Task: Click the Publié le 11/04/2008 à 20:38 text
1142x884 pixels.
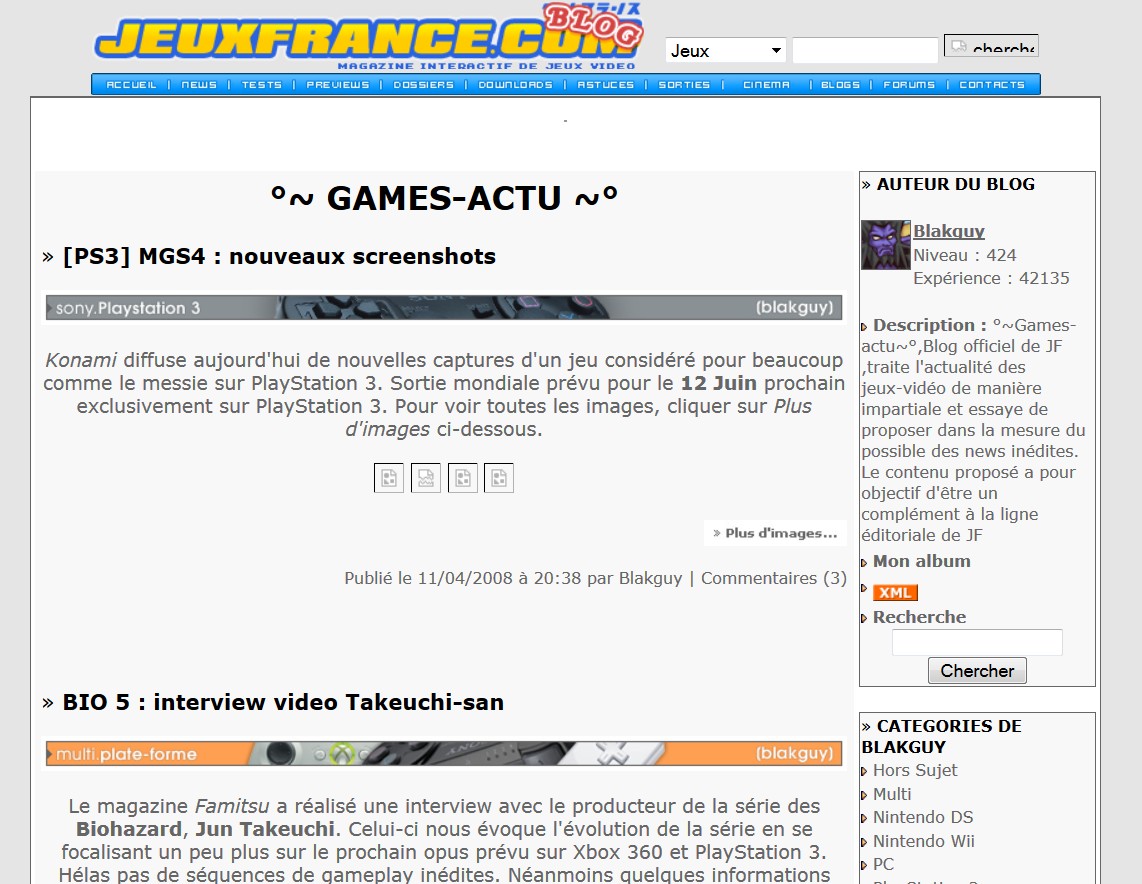Action: tap(462, 578)
